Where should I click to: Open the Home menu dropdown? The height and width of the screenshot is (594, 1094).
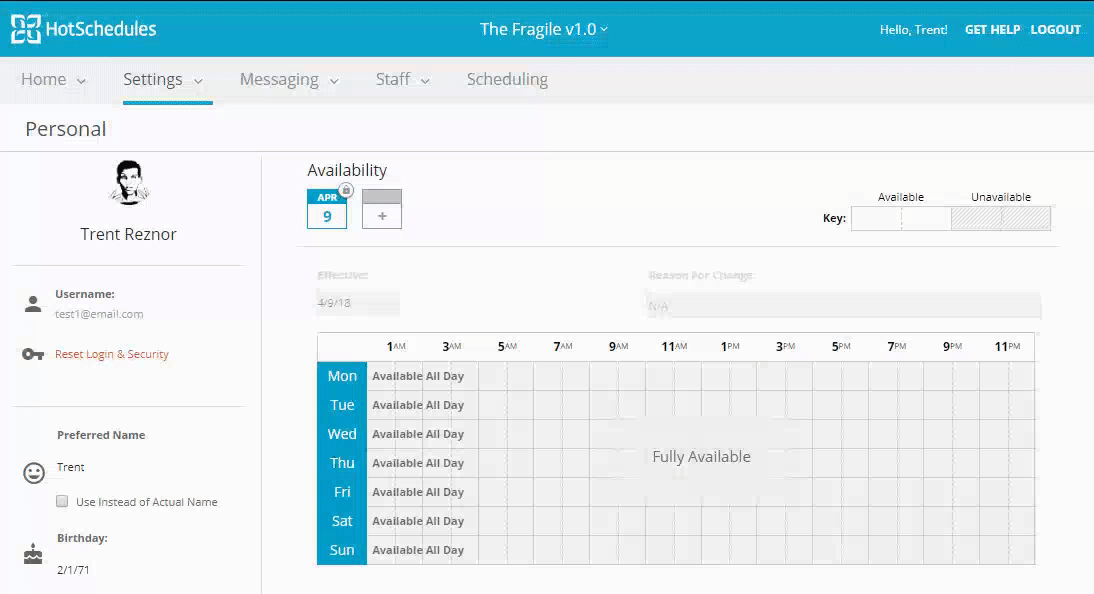click(53, 80)
